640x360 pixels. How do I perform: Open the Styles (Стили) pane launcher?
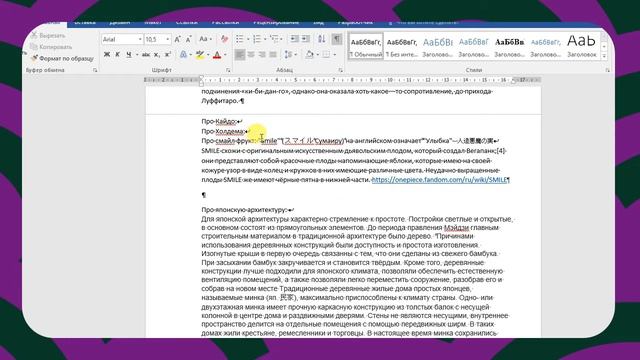click(x=608, y=70)
